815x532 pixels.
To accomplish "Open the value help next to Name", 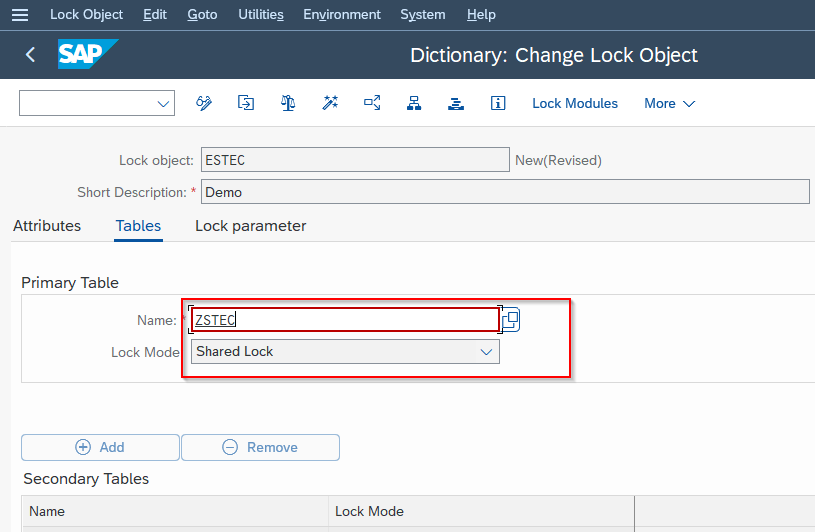I will [x=511, y=320].
